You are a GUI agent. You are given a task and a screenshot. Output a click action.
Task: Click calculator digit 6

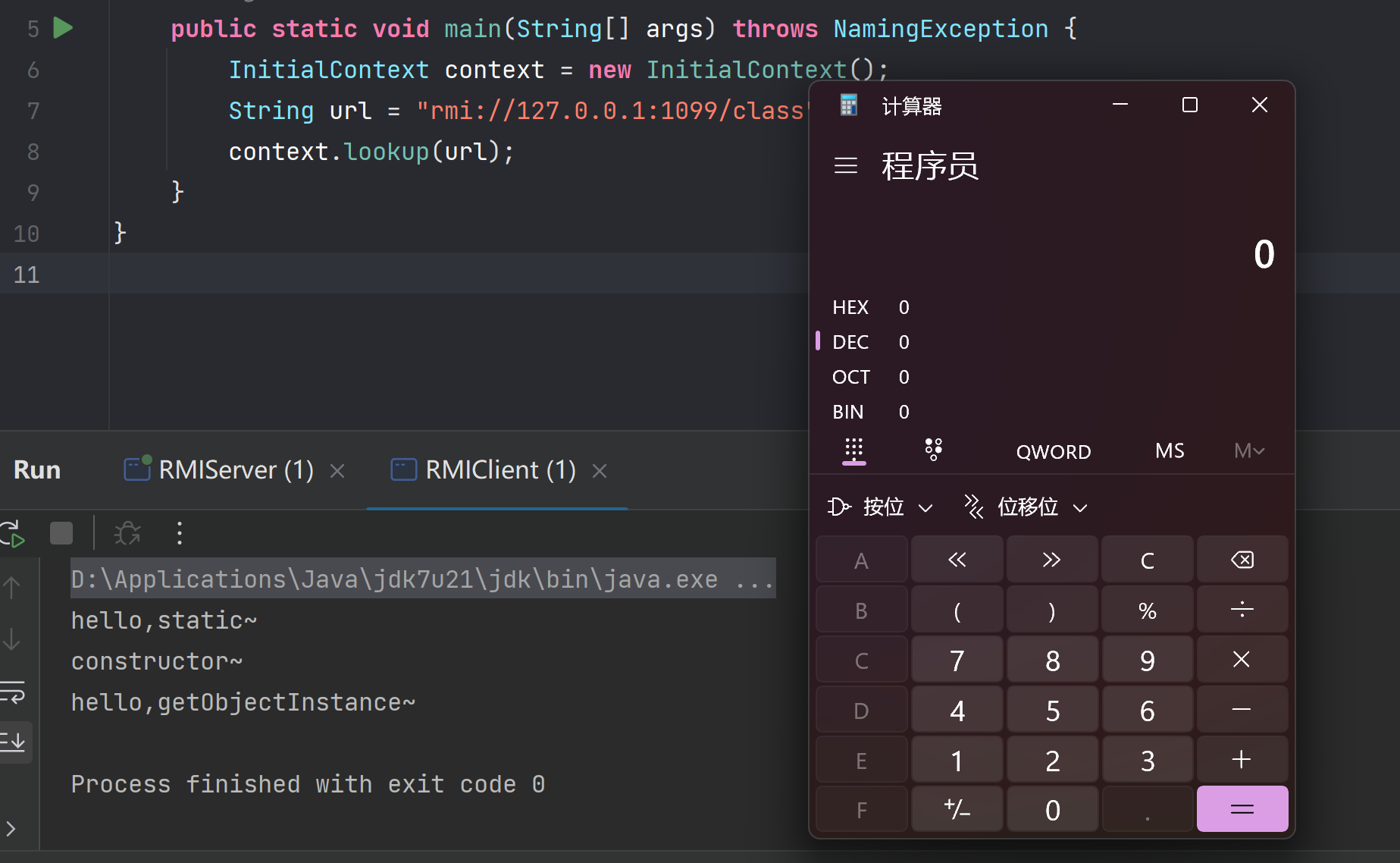coord(1148,710)
